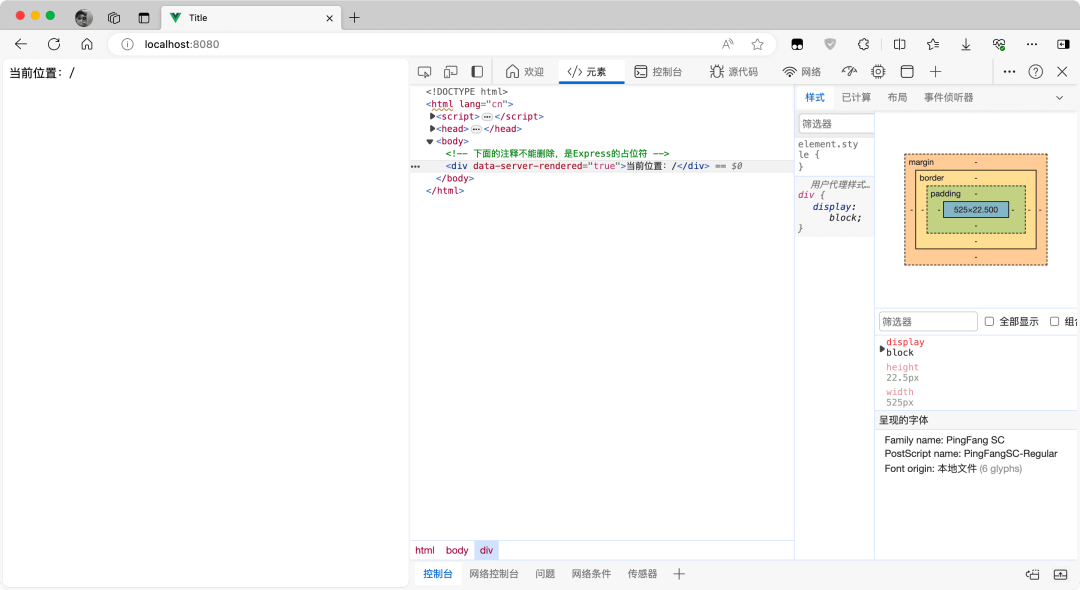1080x590 pixels.
Task: Open the browser home page
Action: (x=87, y=44)
